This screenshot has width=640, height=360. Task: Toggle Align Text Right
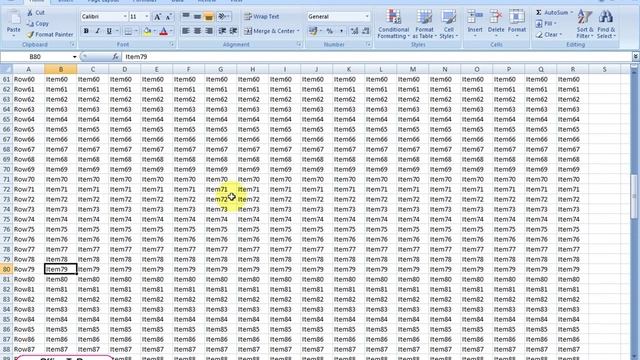tap(209, 31)
